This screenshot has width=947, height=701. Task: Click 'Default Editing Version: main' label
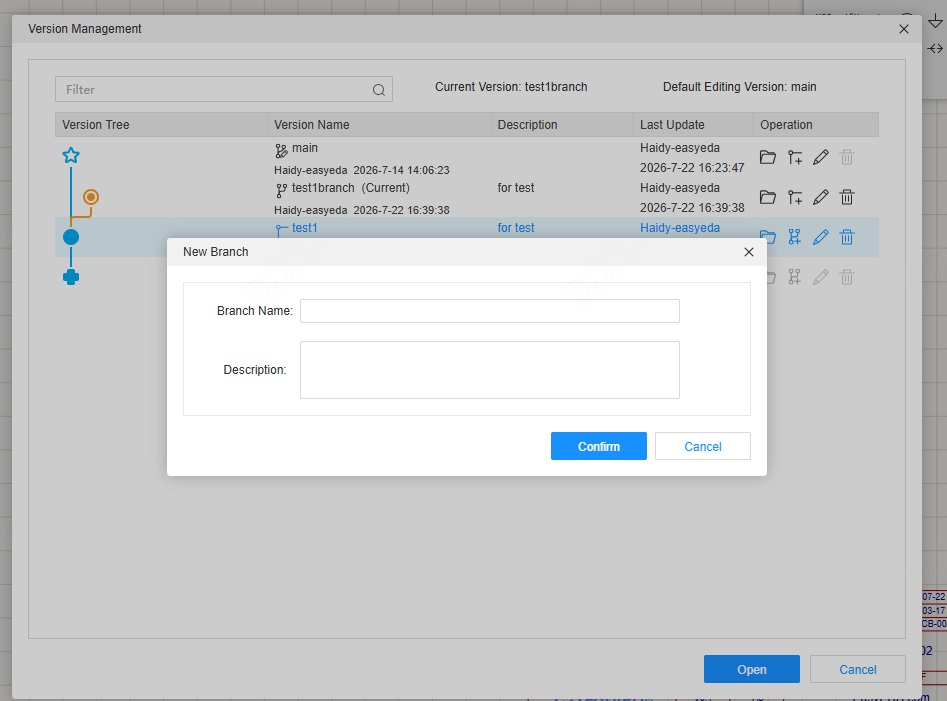pyautogui.click(x=739, y=87)
